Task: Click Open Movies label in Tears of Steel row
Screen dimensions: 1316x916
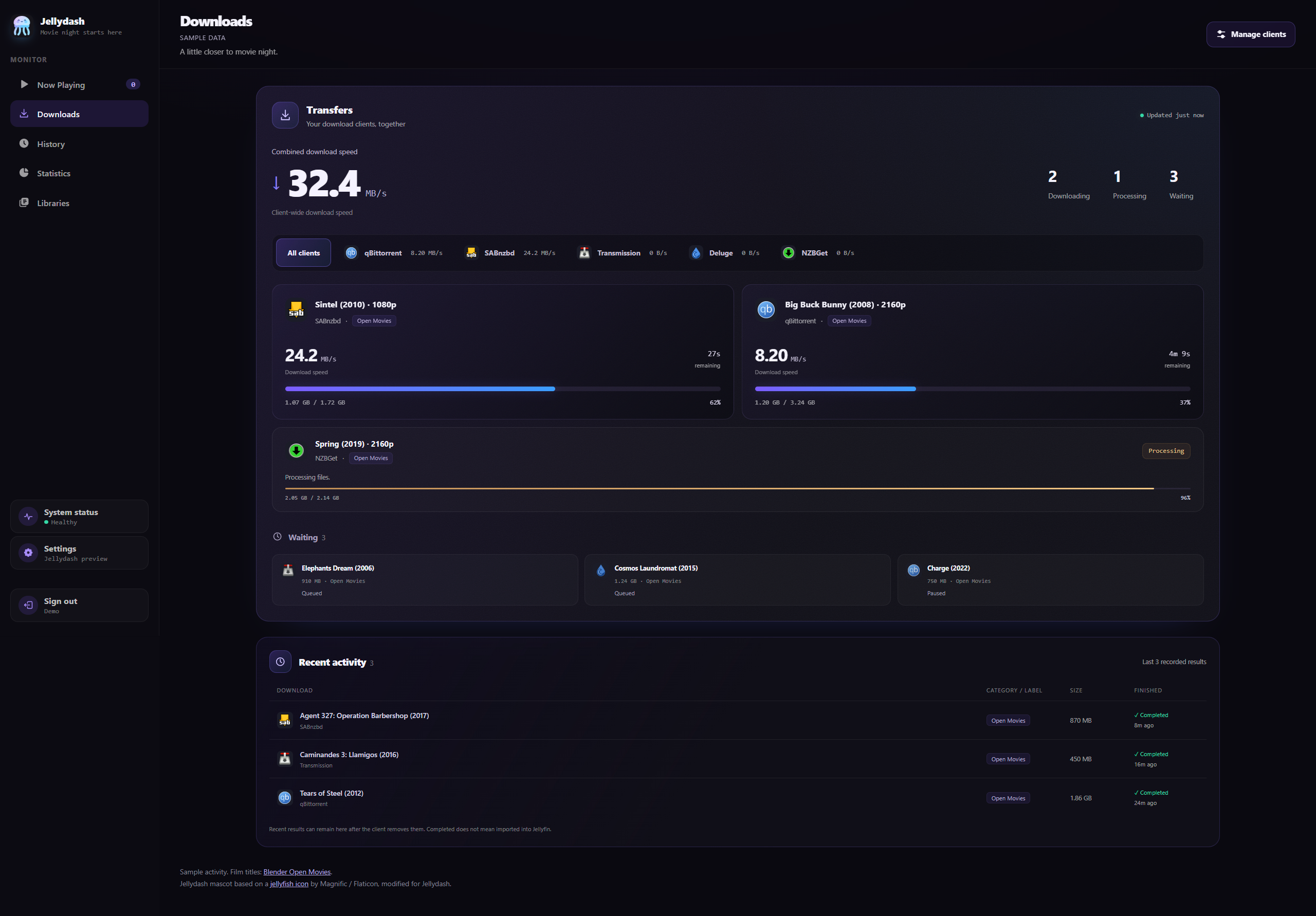Action: click(1008, 798)
